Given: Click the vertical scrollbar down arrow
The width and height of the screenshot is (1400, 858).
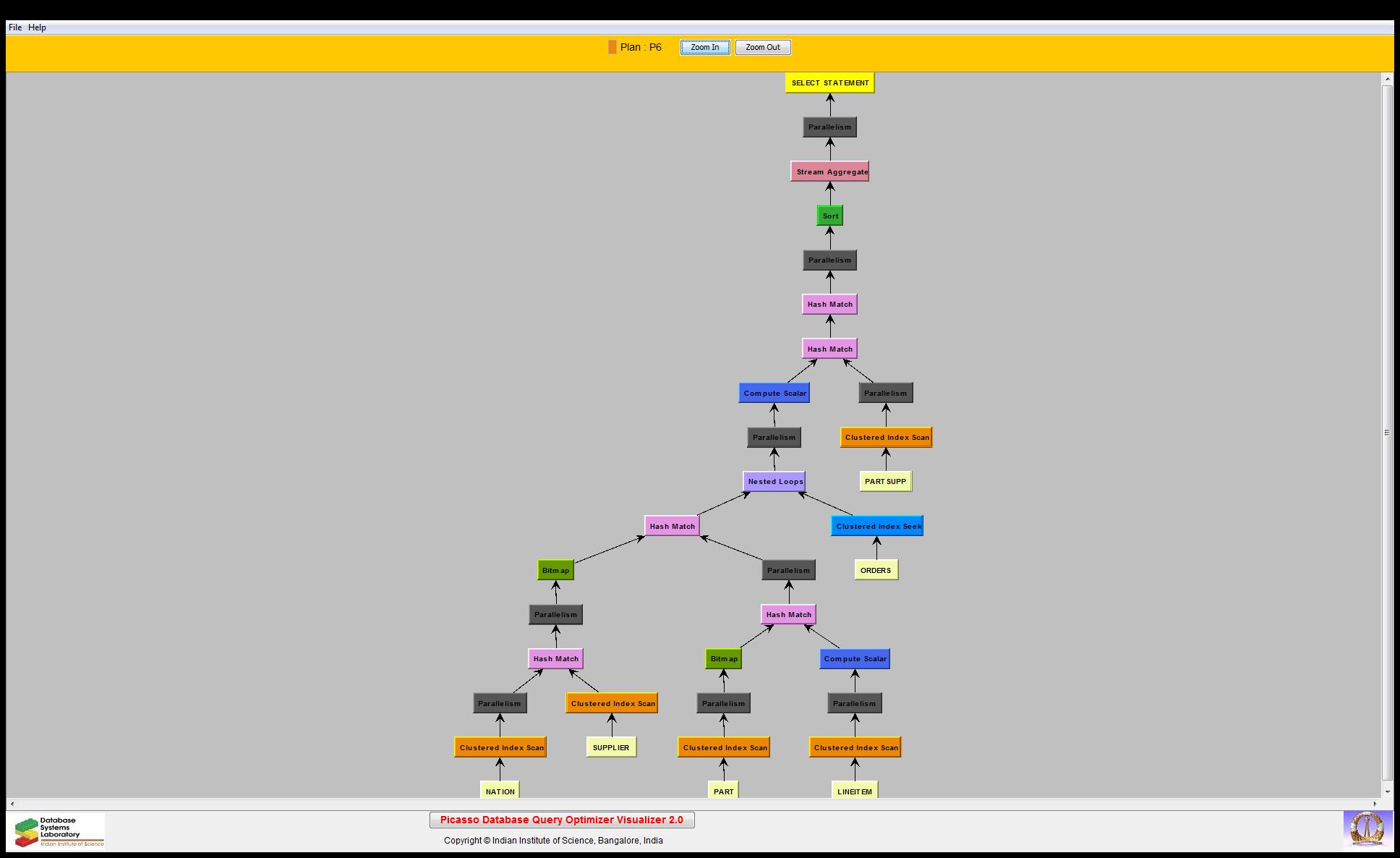Looking at the screenshot, I should coord(1387,791).
